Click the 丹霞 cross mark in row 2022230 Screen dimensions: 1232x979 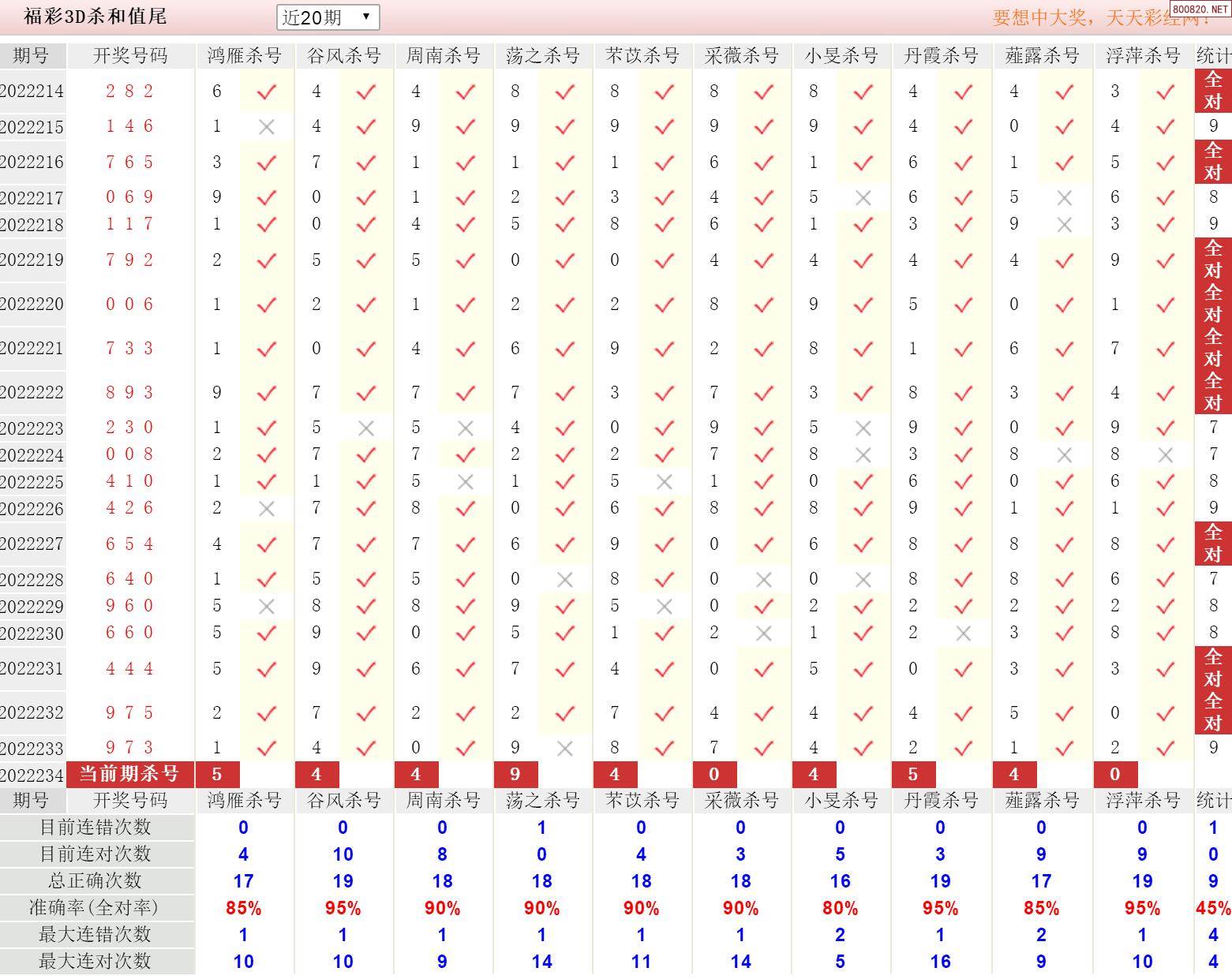963,633
